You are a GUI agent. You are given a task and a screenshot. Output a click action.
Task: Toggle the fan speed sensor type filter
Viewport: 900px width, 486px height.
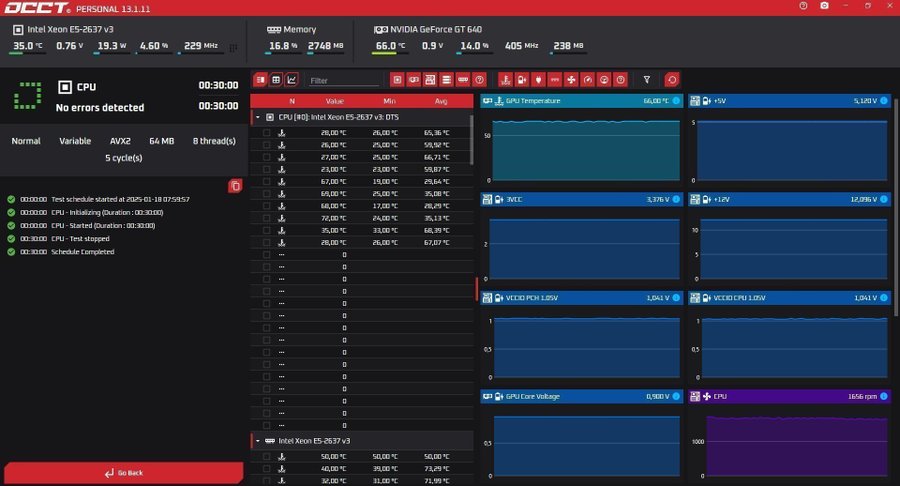[x=571, y=80]
